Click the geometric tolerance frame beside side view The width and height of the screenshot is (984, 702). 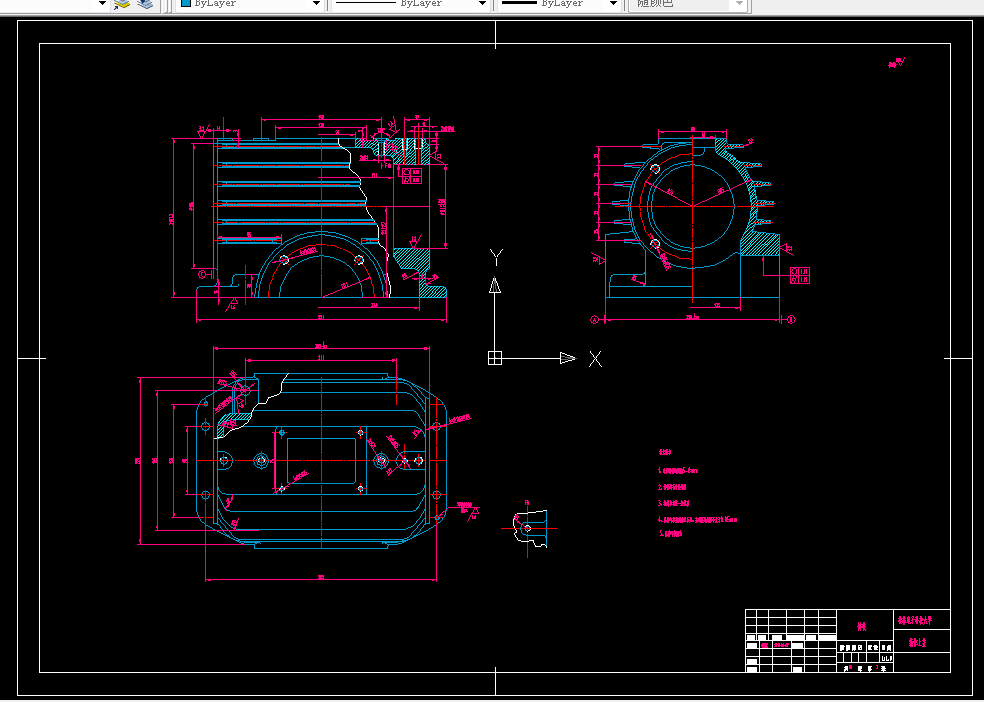(x=800, y=275)
